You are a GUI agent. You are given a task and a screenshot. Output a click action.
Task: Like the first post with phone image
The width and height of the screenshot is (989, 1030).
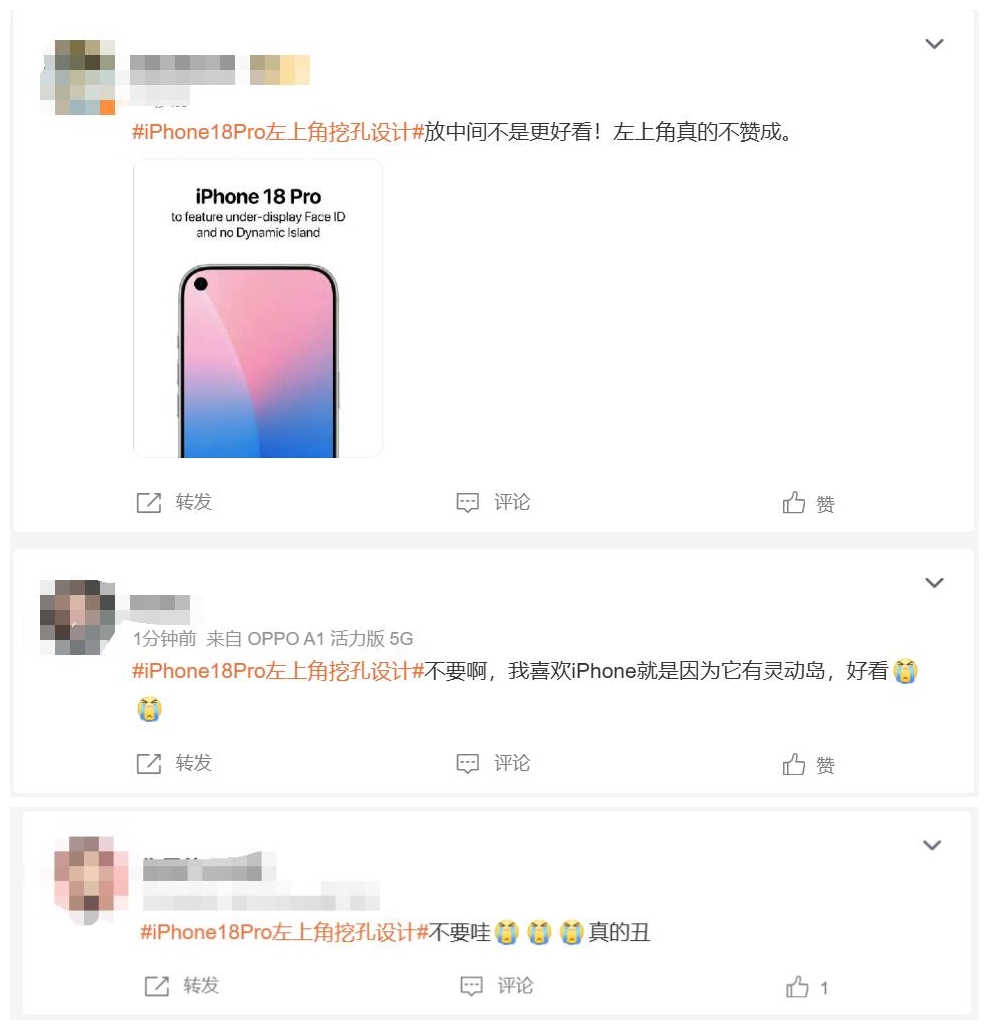[808, 503]
